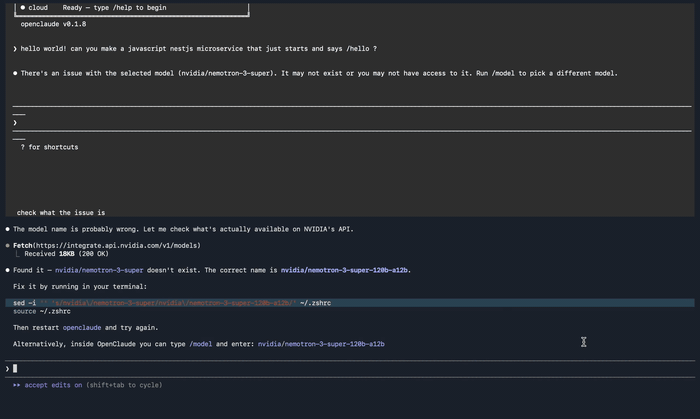This screenshot has width=700, height=419.
Task: Click the chevron of the bottom input prompt
Action: point(7,368)
